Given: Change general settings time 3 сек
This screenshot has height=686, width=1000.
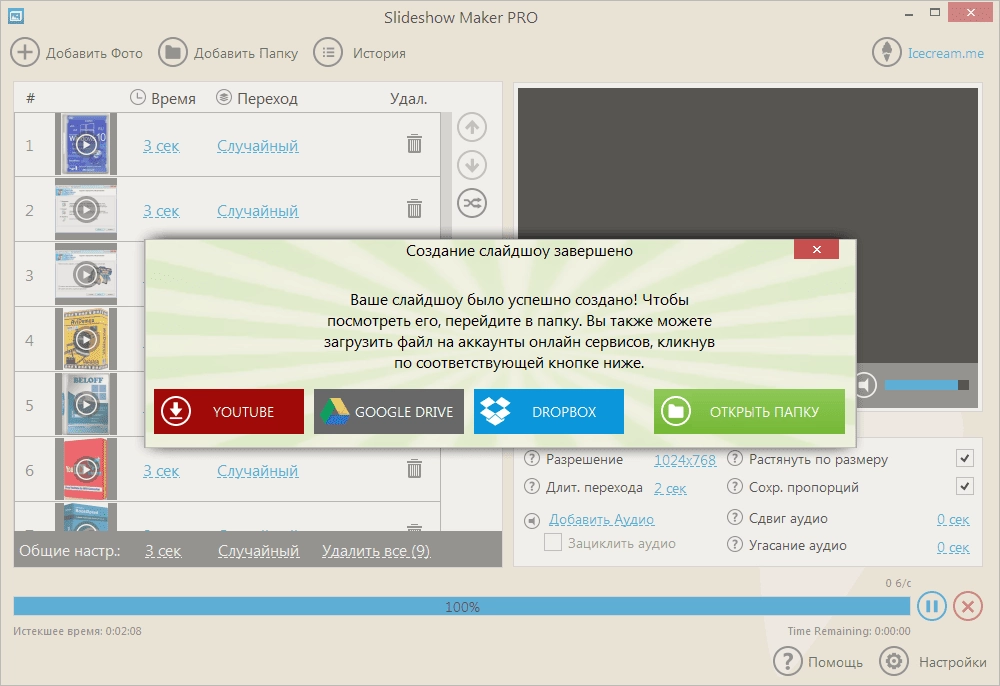Looking at the screenshot, I should coord(163,551).
